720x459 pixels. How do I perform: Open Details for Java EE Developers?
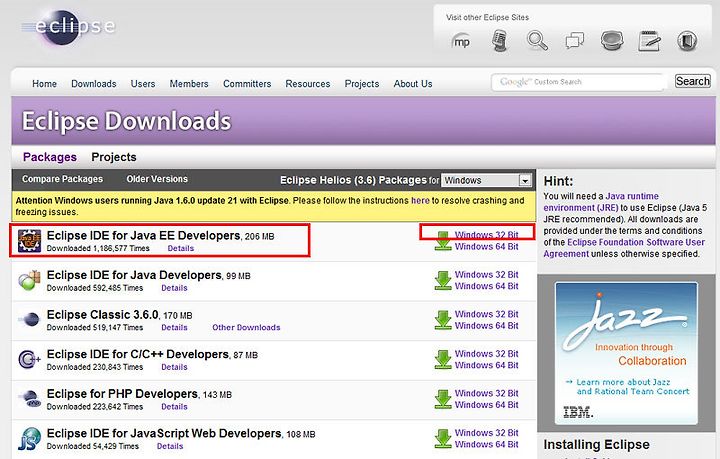(180, 248)
